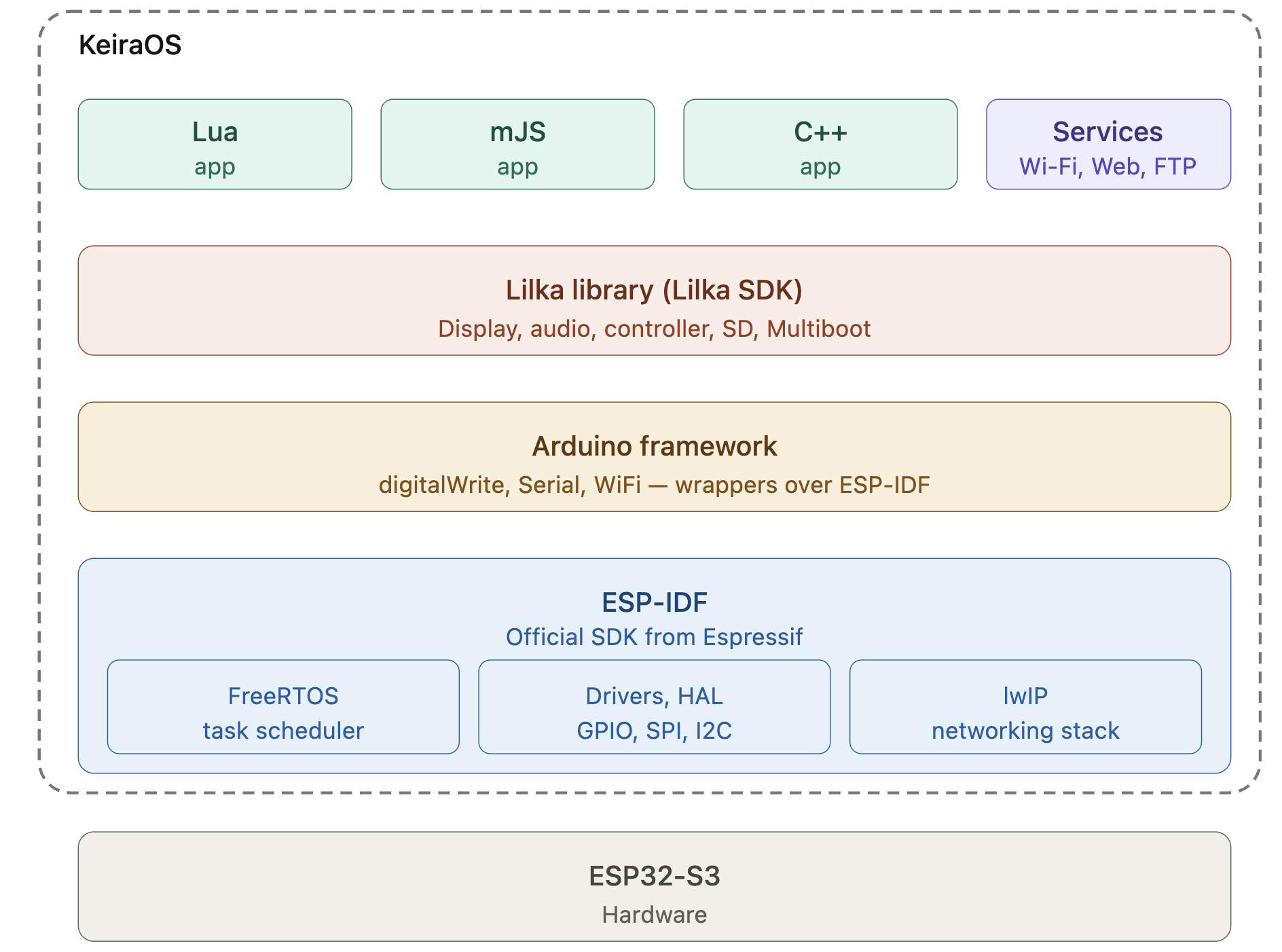The height and width of the screenshot is (952, 1282).
Task: Click the text 'Display, audio, controller, SD, Multiboot'
Action: pos(654,329)
